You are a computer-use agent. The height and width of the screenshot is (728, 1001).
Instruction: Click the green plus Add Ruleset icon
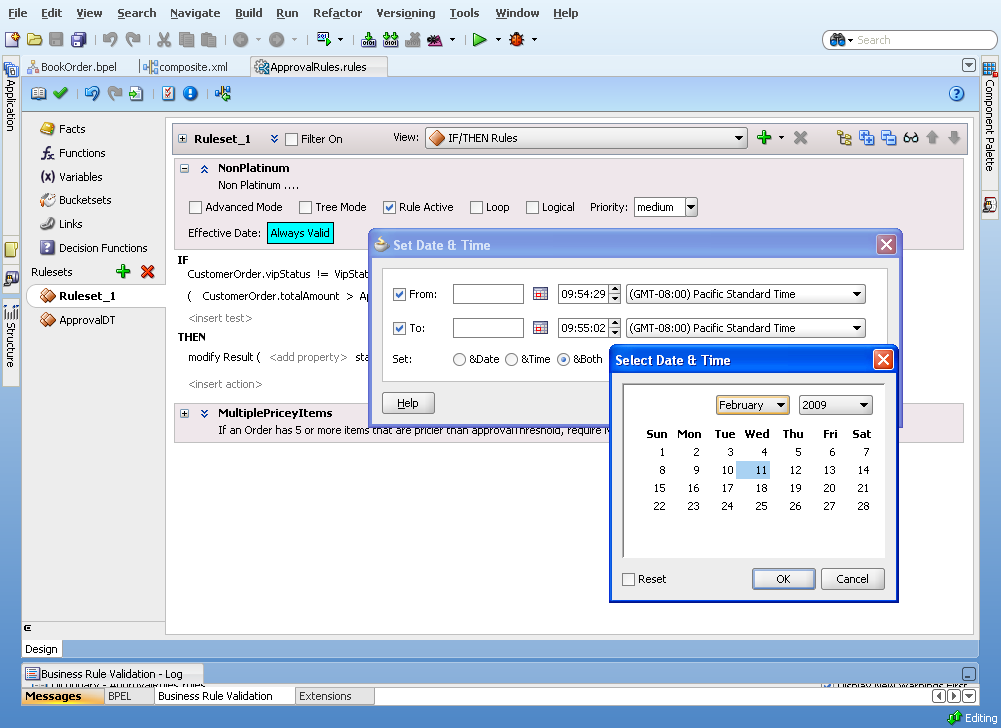(x=123, y=272)
